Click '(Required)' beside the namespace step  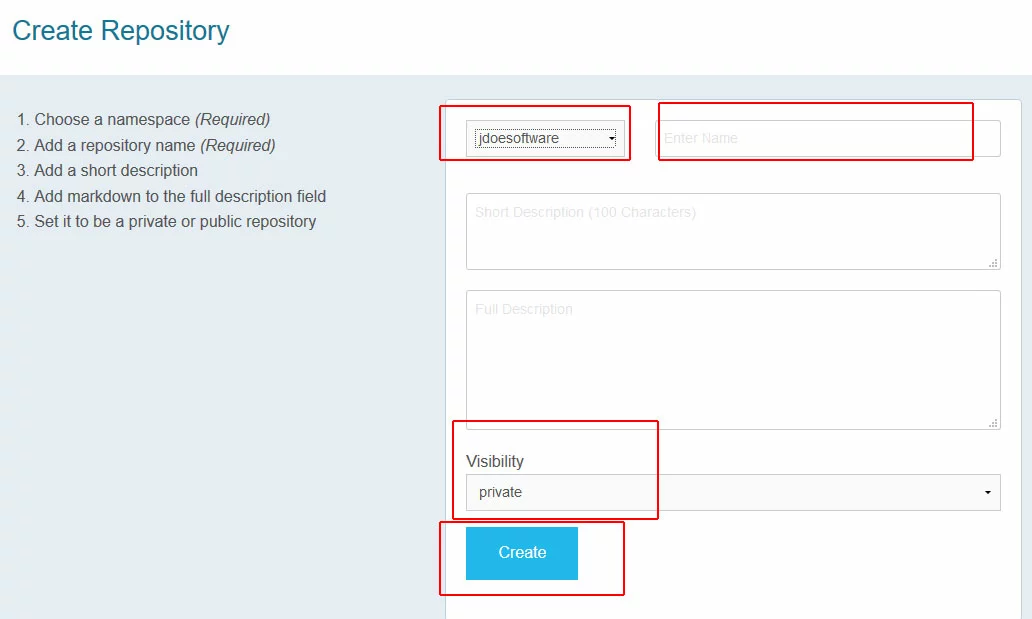pyautogui.click(x=232, y=119)
